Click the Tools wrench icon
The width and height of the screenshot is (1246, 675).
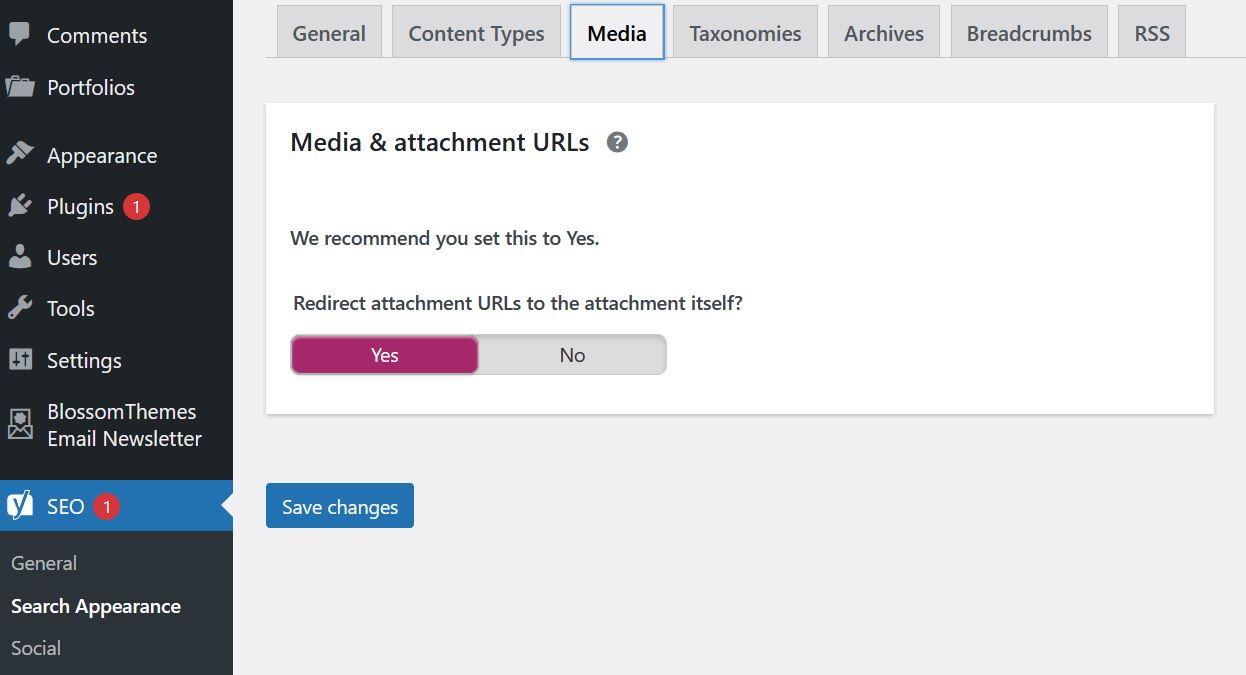tap(19, 308)
